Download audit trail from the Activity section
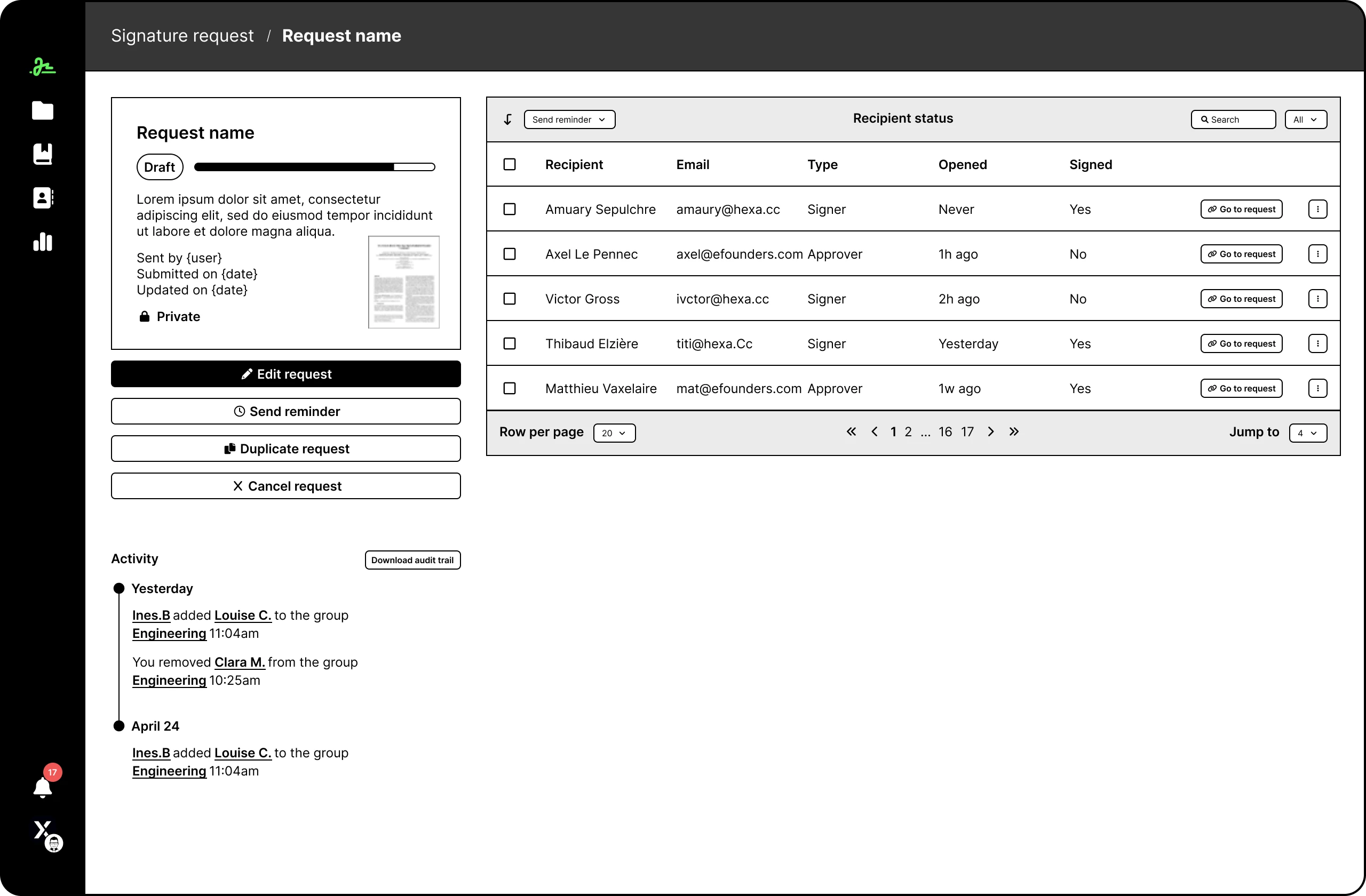Screen dimensions: 1366x896 point(412,560)
